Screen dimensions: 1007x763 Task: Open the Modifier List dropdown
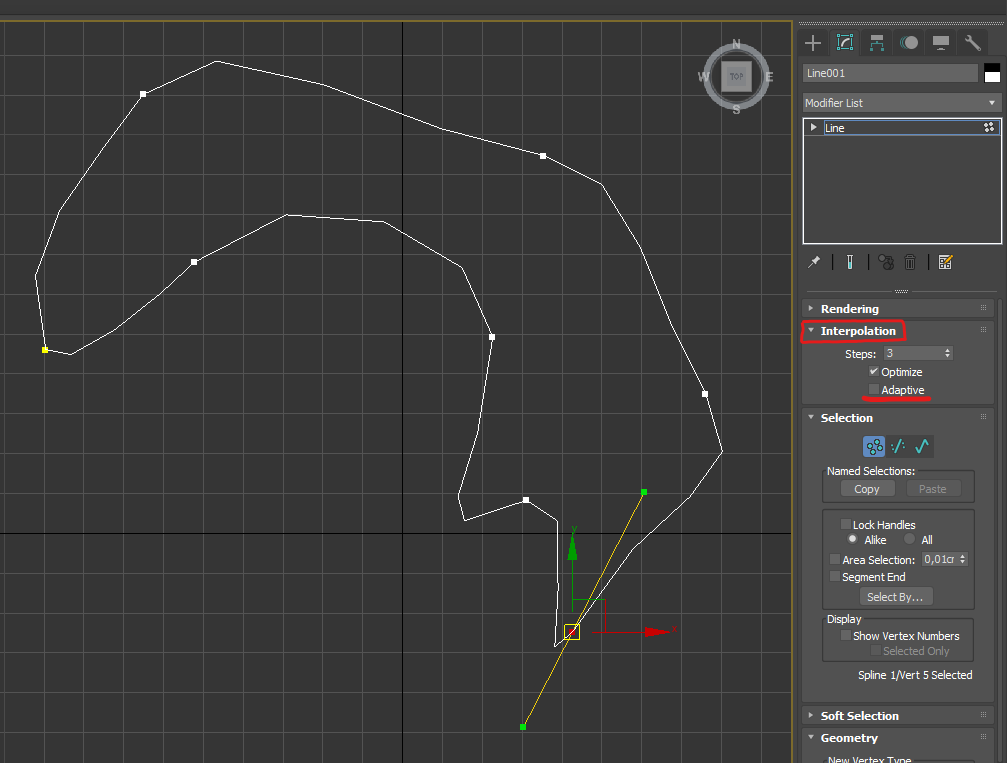tap(902, 103)
